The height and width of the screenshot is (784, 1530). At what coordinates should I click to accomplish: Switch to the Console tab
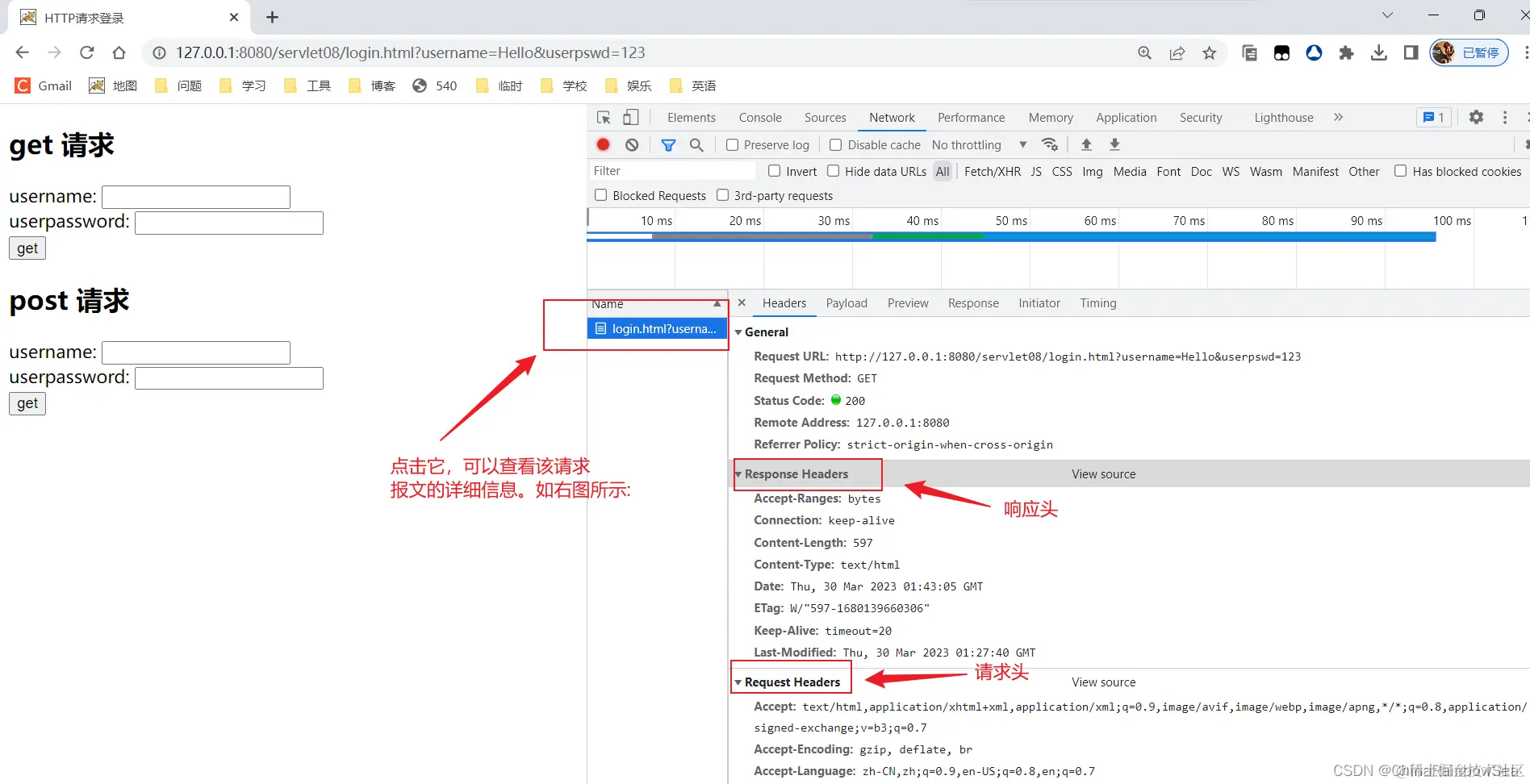(x=760, y=118)
